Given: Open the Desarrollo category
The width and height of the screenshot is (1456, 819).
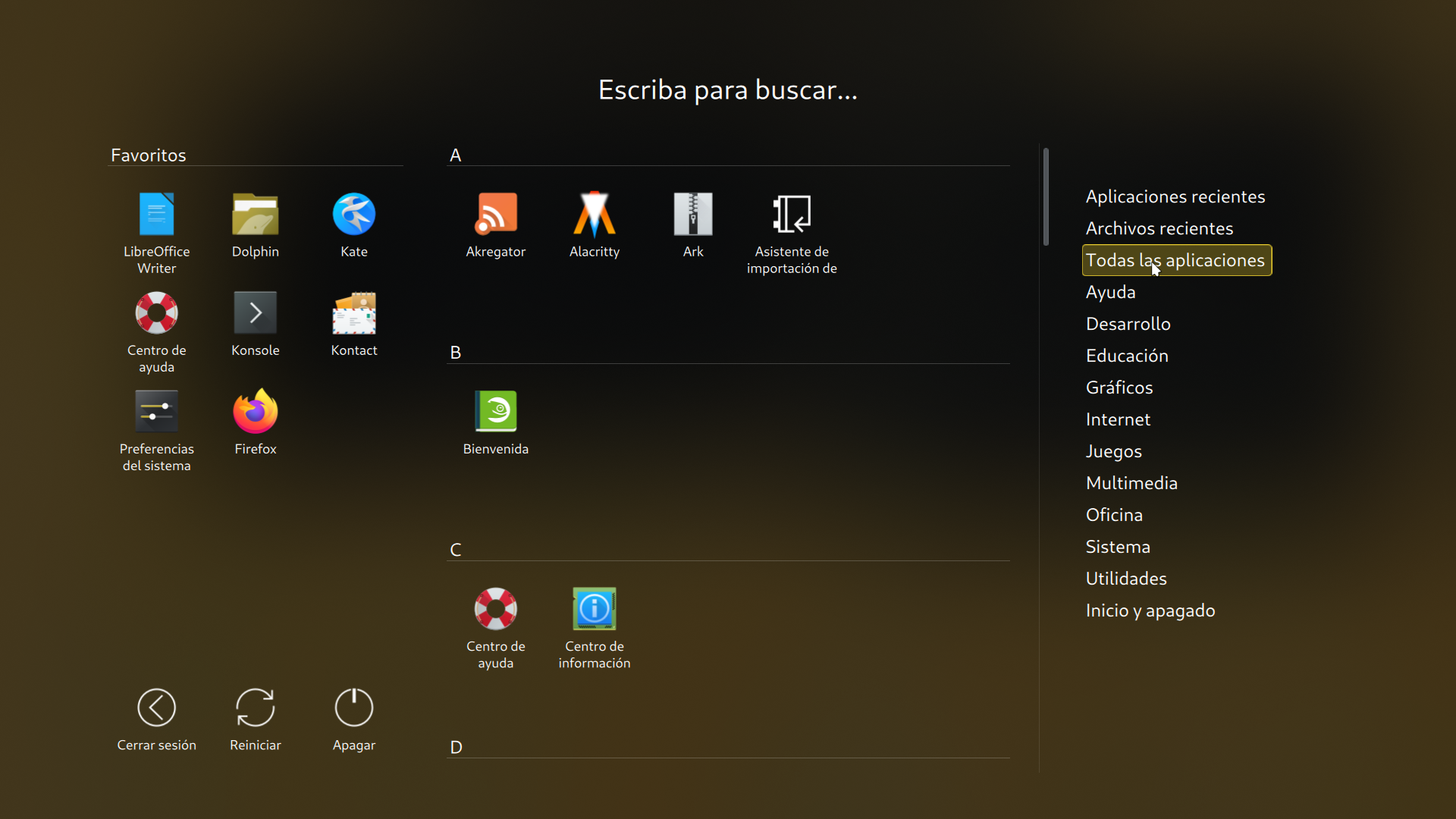Looking at the screenshot, I should 1128,324.
